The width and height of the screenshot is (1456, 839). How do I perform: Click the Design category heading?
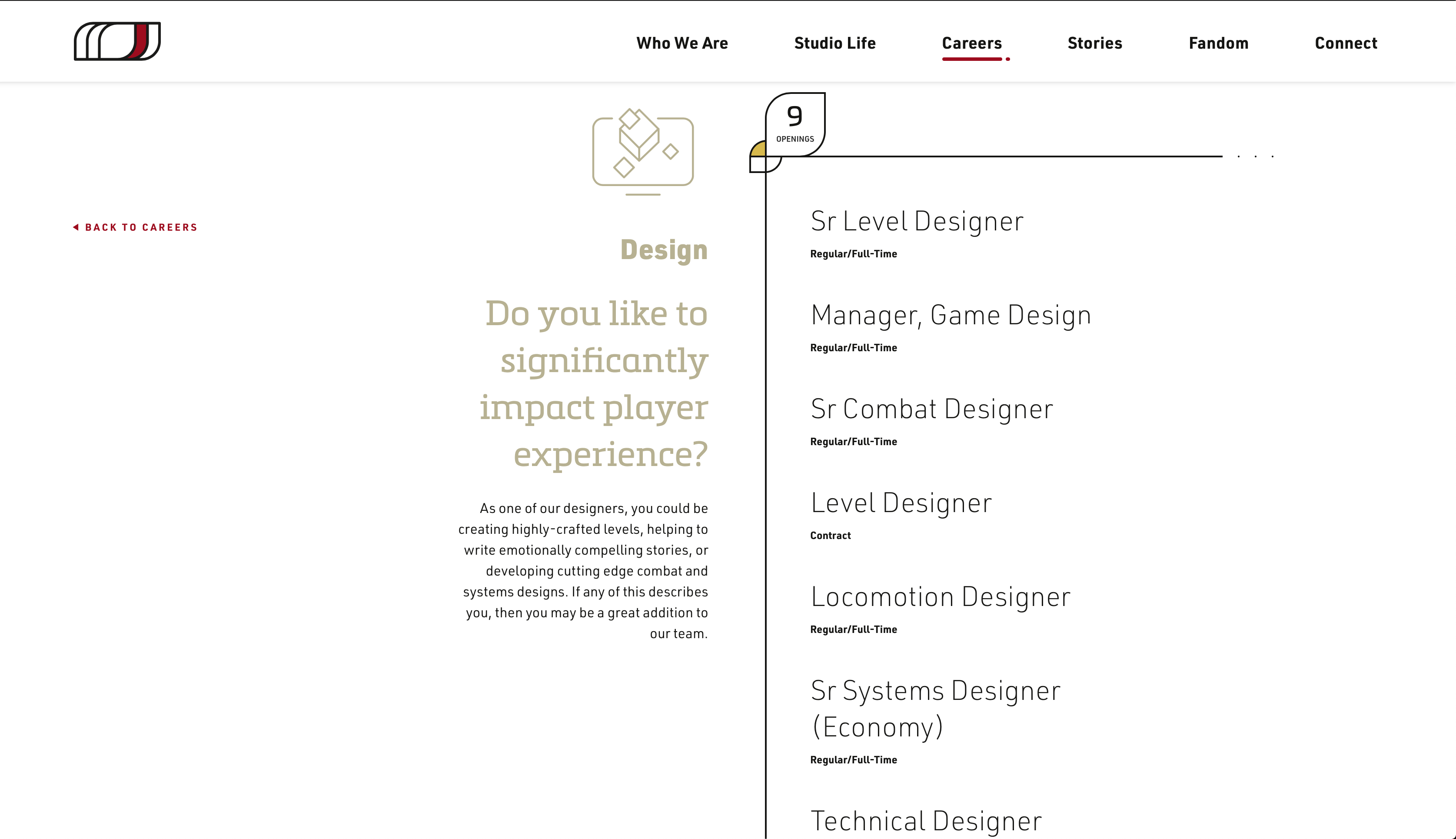click(x=664, y=250)
